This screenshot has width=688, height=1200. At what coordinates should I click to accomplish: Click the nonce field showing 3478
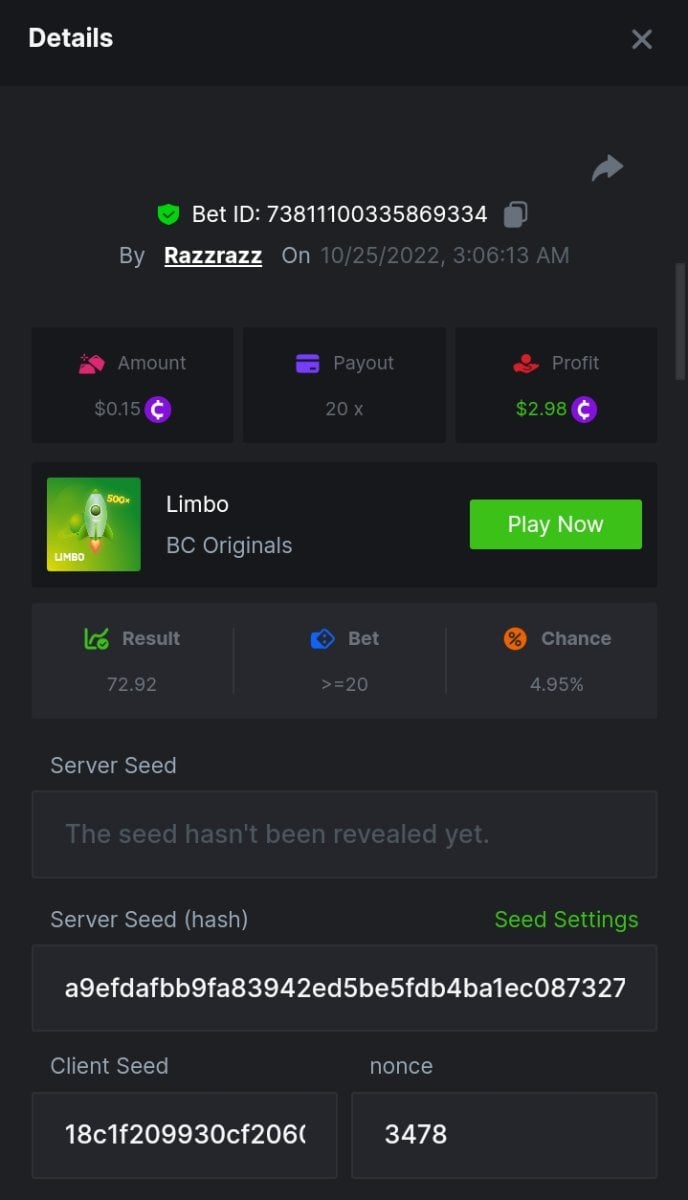(x=503, y=1135)
